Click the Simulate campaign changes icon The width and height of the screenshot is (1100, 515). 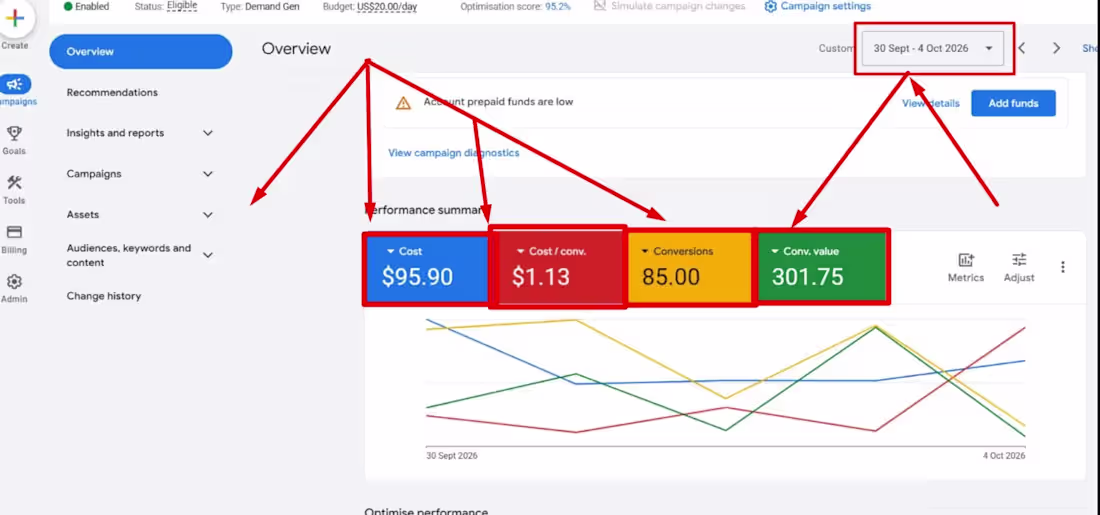pos(600,6)
